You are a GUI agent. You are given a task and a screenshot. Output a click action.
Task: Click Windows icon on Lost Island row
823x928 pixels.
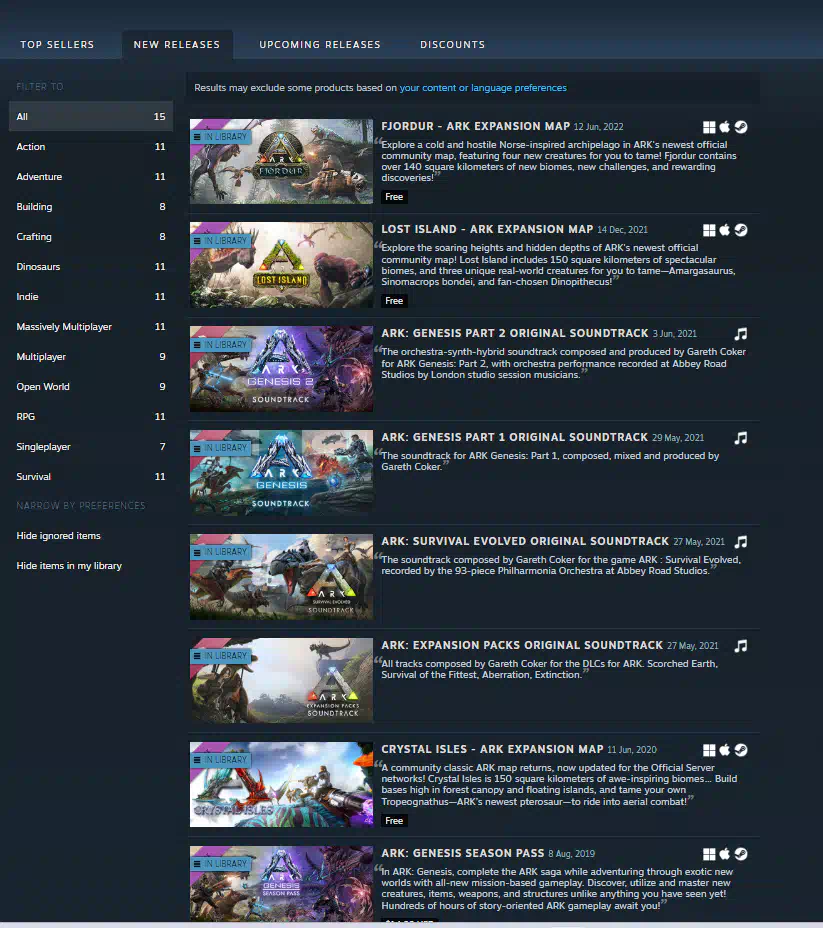tap(709, 230)
